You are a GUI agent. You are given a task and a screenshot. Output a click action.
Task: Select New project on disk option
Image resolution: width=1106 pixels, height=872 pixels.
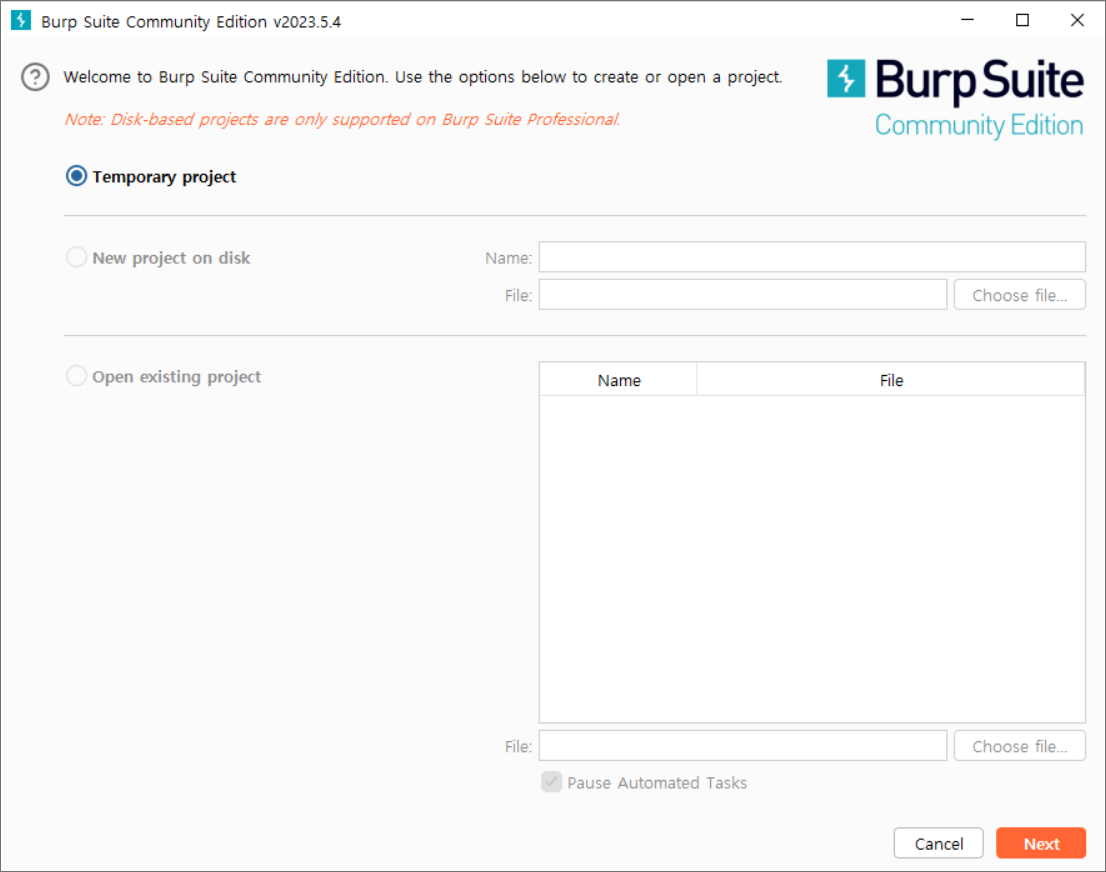pyautogui.click(x=76, y=257)
